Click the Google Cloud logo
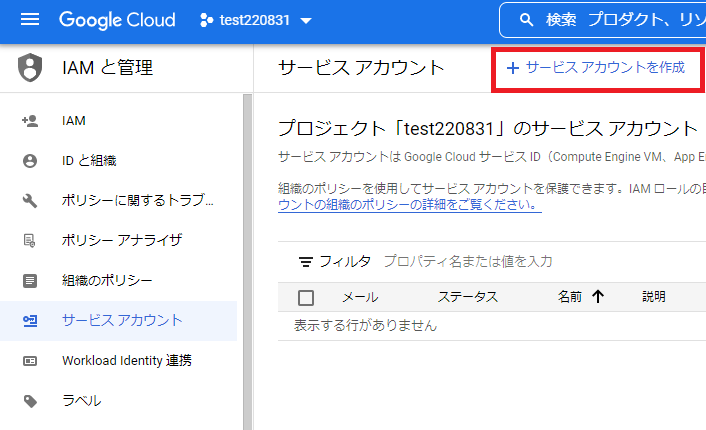 click(x=117, y=20)
